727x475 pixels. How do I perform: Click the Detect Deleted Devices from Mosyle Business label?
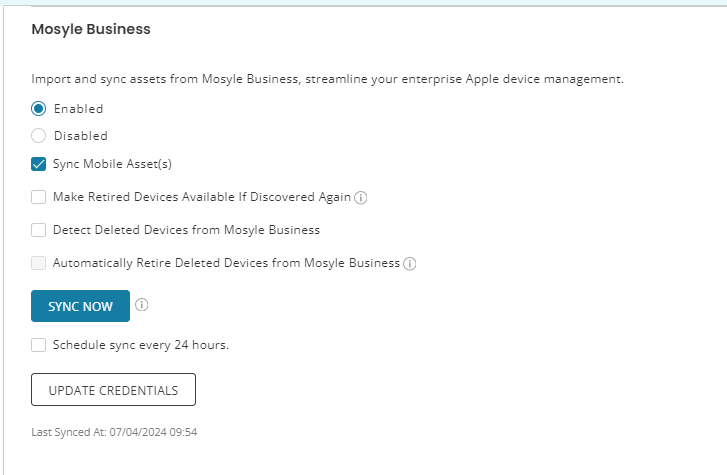click(x=186, y=230)
